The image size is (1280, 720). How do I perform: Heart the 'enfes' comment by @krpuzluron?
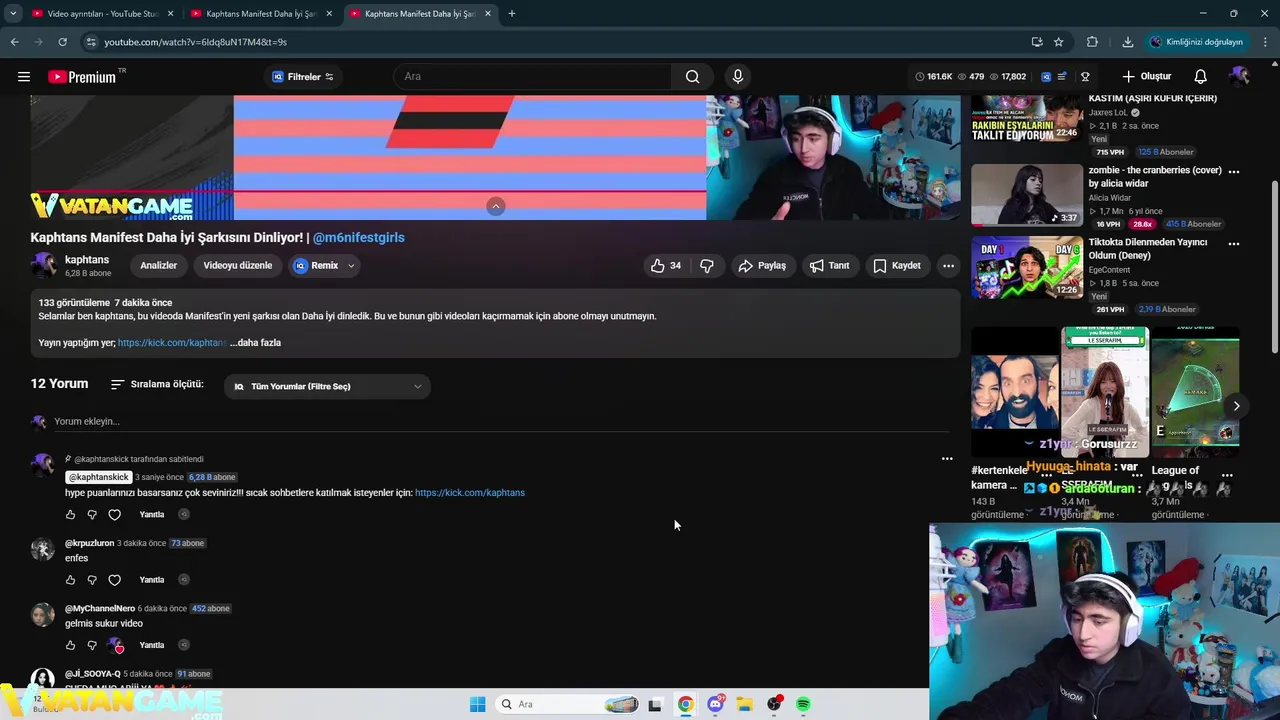pyautogui.click(x=114, y=580)
